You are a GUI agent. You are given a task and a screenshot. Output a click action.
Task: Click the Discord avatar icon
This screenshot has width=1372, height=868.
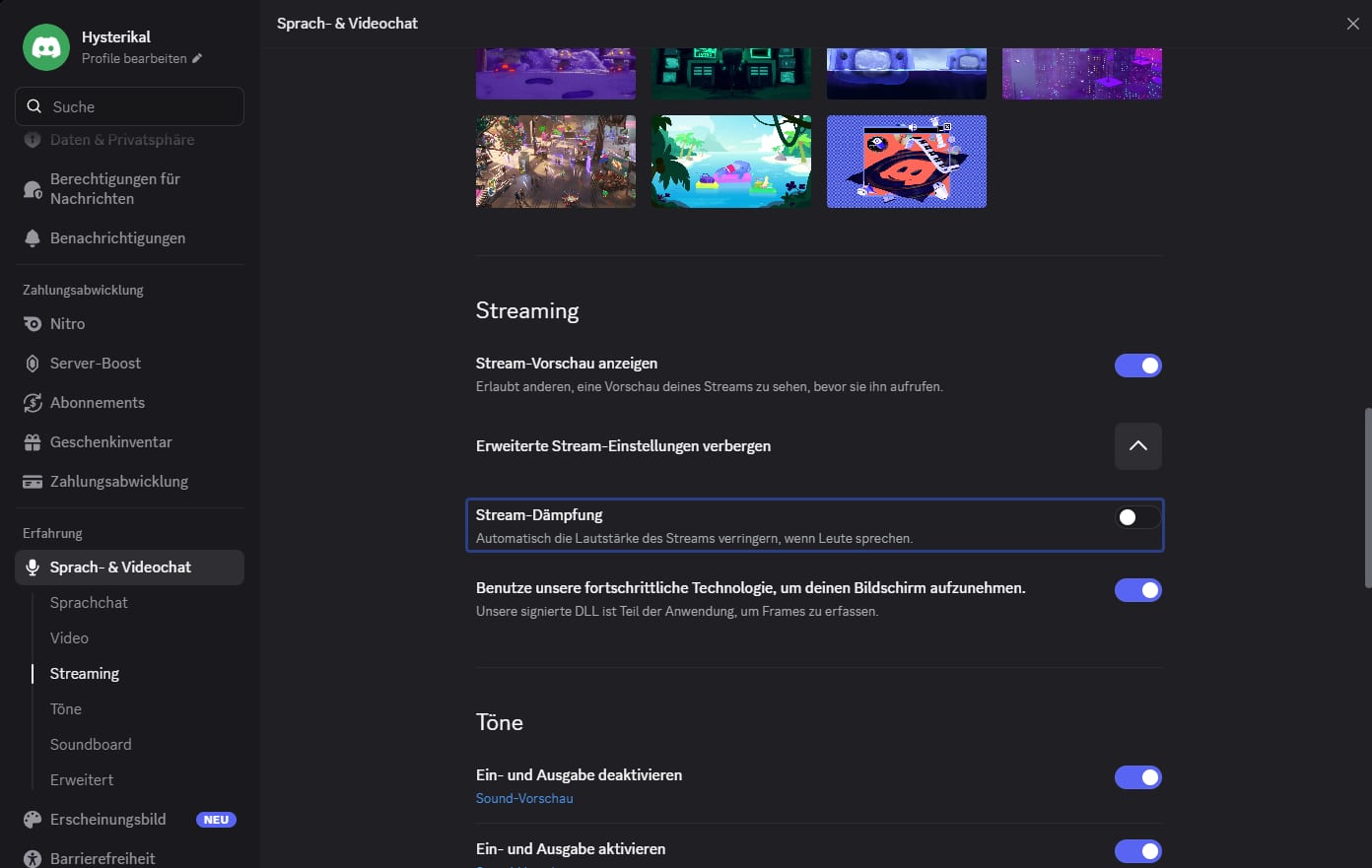[x=46, y=47]
